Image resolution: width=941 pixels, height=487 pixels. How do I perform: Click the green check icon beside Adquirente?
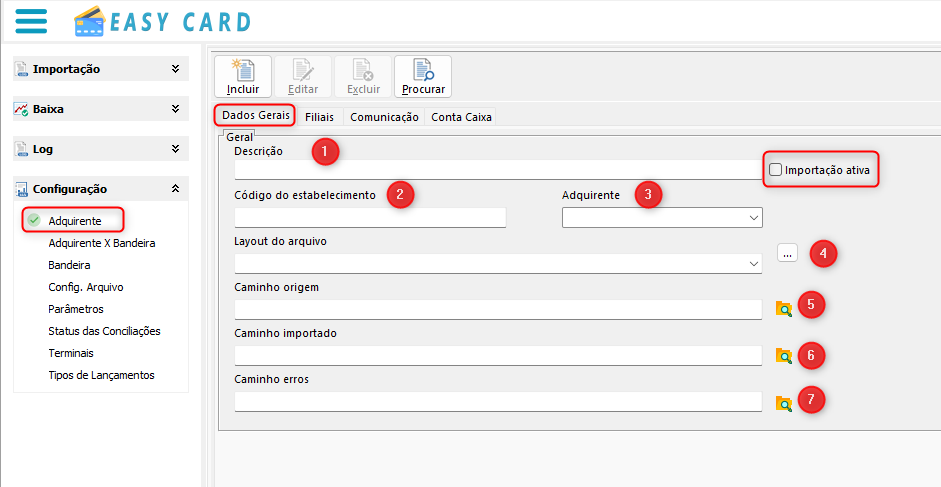click(34, 220)
